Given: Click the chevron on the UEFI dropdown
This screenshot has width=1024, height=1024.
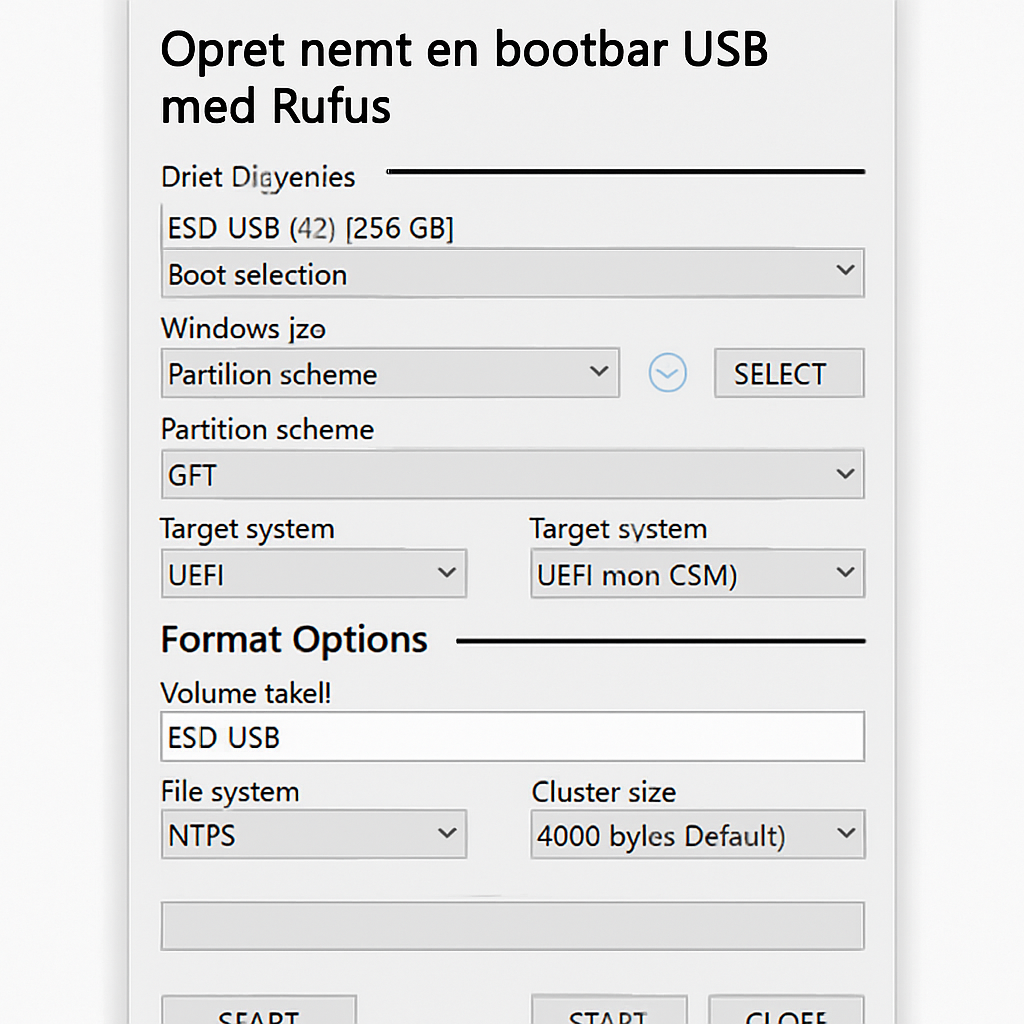Looking at the screenshot, I should pyautogui.click(x=447, y=573).
